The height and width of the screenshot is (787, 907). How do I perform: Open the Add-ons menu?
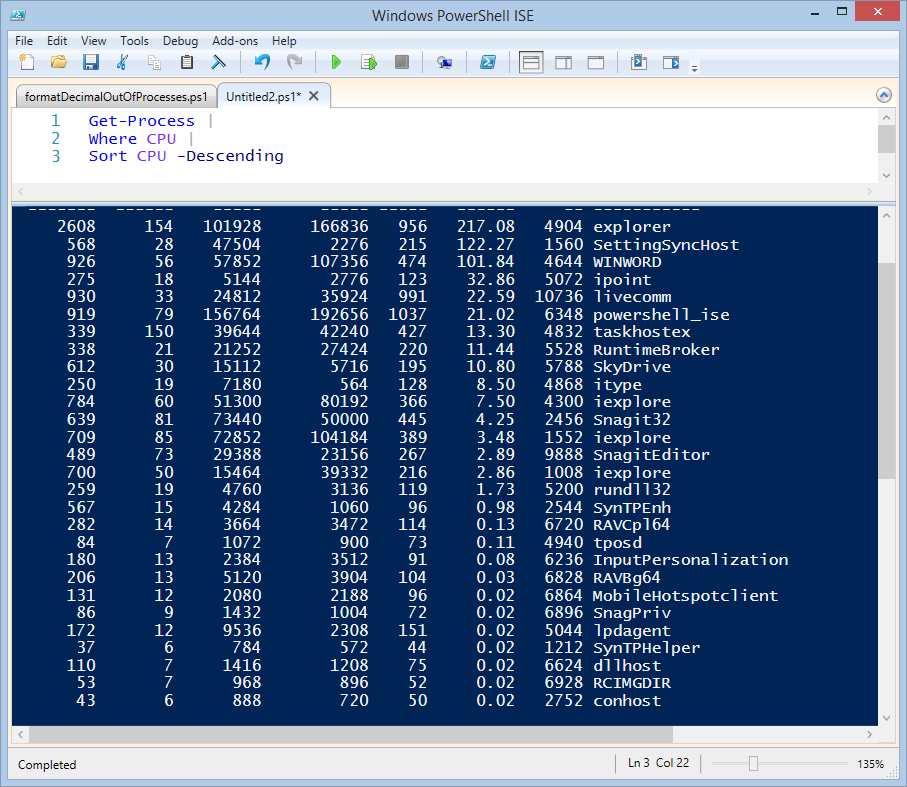(x=235, y=41)
